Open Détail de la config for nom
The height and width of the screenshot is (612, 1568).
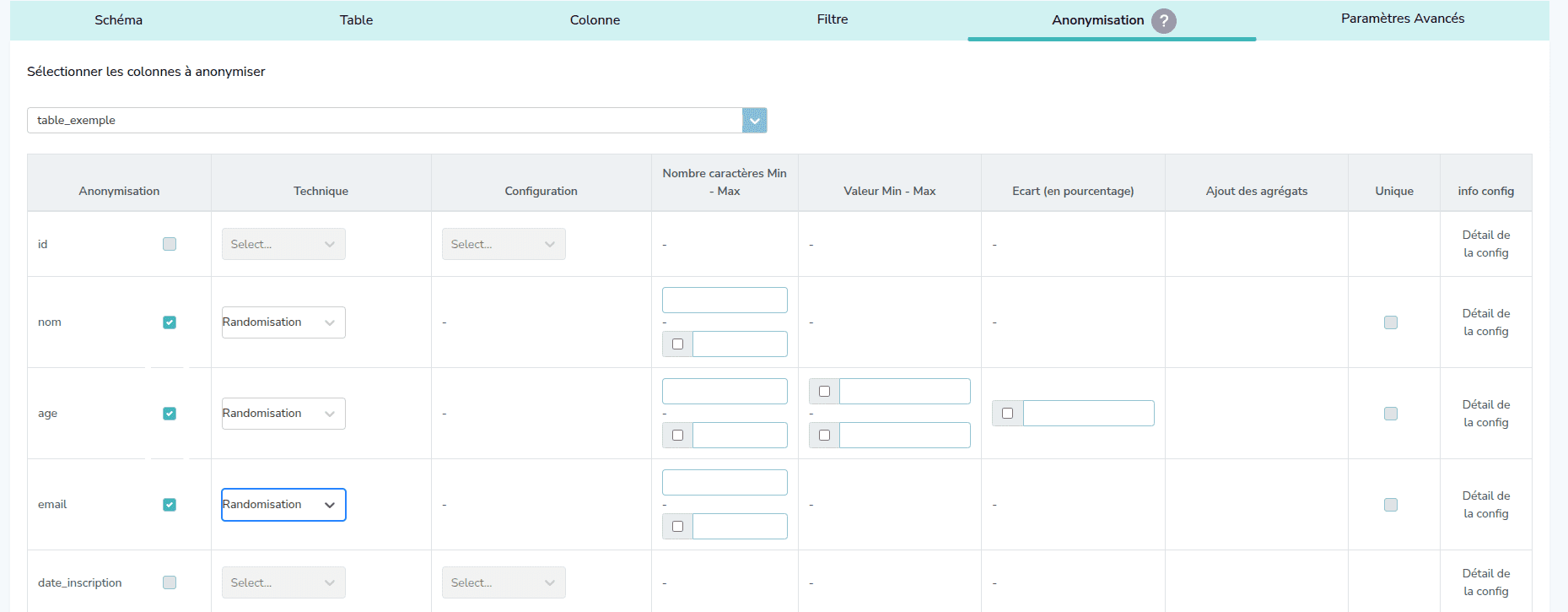coord(1485,322)
